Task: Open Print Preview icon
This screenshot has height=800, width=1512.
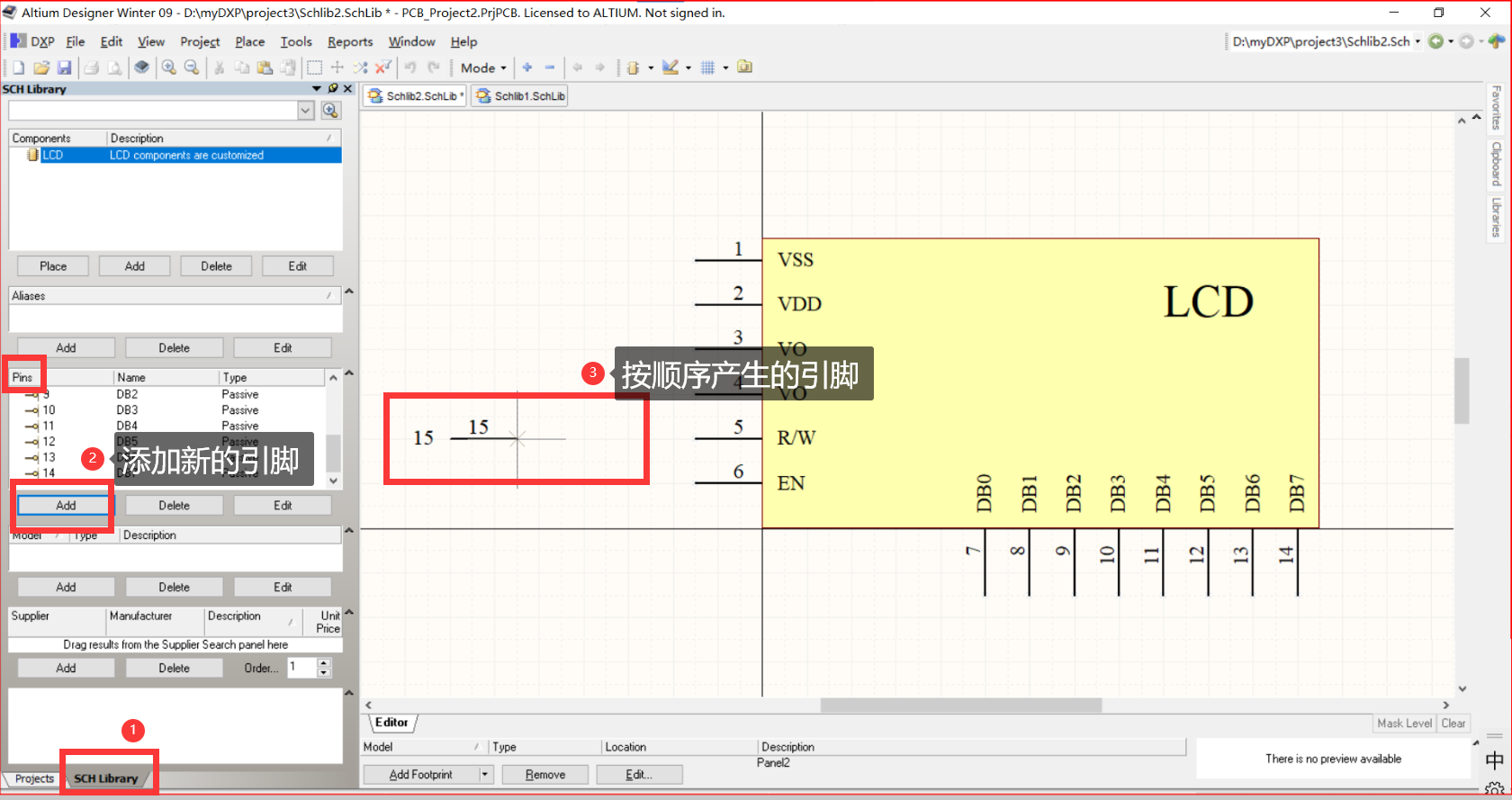Action: [115, 67]
